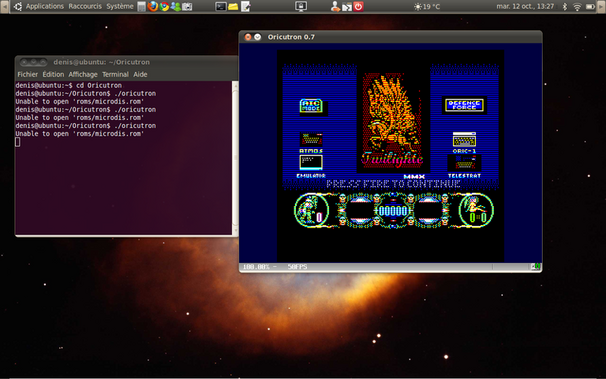Viewport: 606px width, 379px height.
Task: Open the Terminal menu in terminal window
Action: click(x=115, y=74)
